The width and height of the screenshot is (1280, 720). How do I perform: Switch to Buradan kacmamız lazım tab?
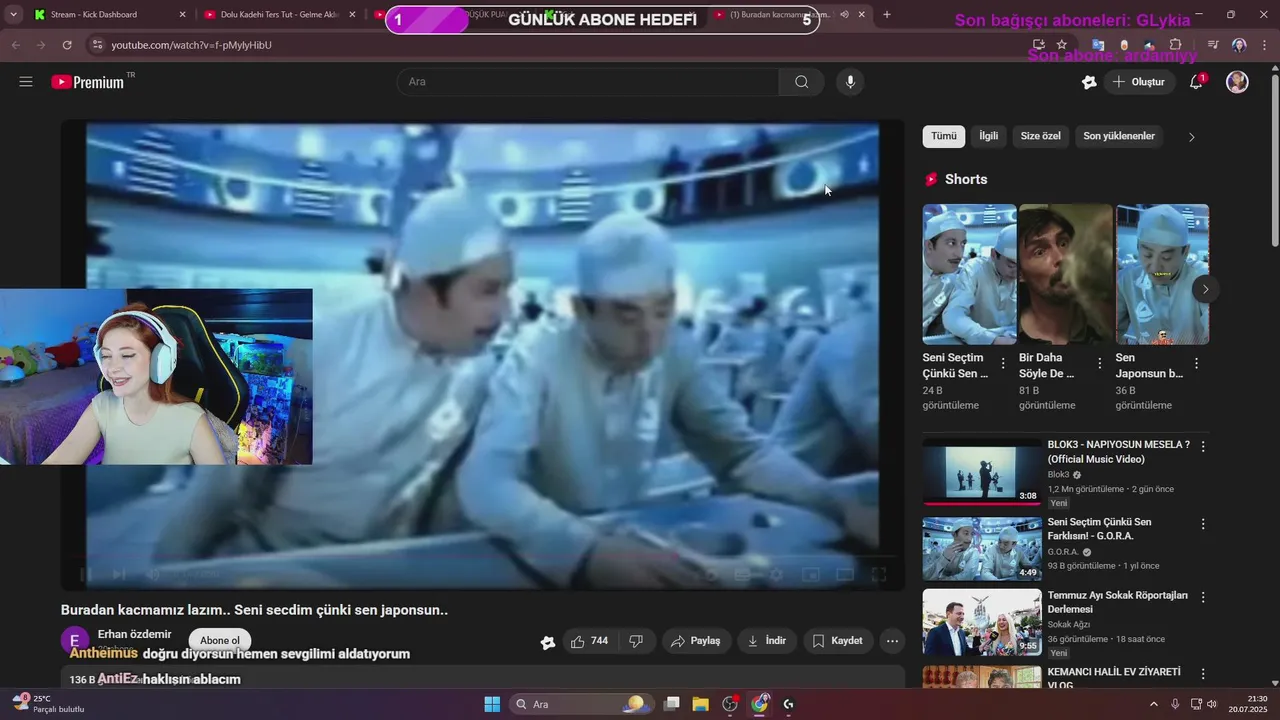[x=790, y=14]
